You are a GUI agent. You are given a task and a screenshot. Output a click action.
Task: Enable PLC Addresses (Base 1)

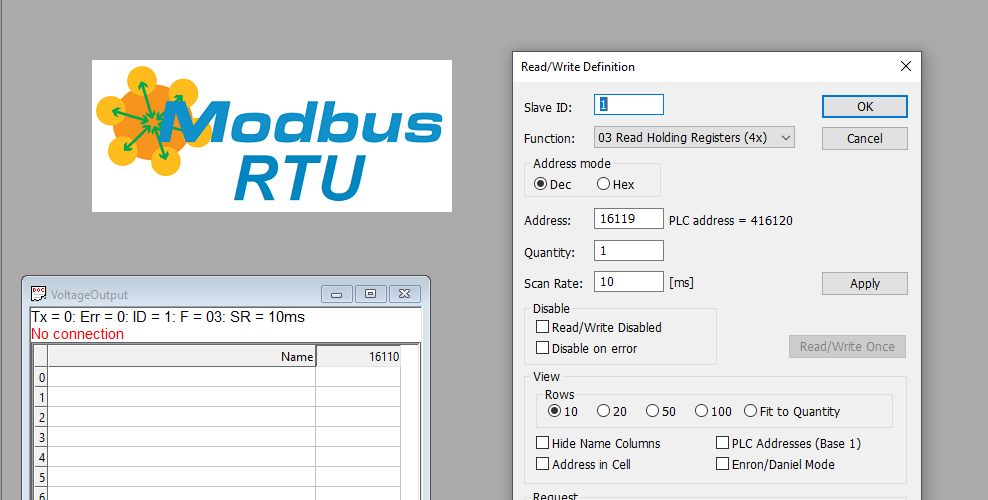(x=788, y=443)
